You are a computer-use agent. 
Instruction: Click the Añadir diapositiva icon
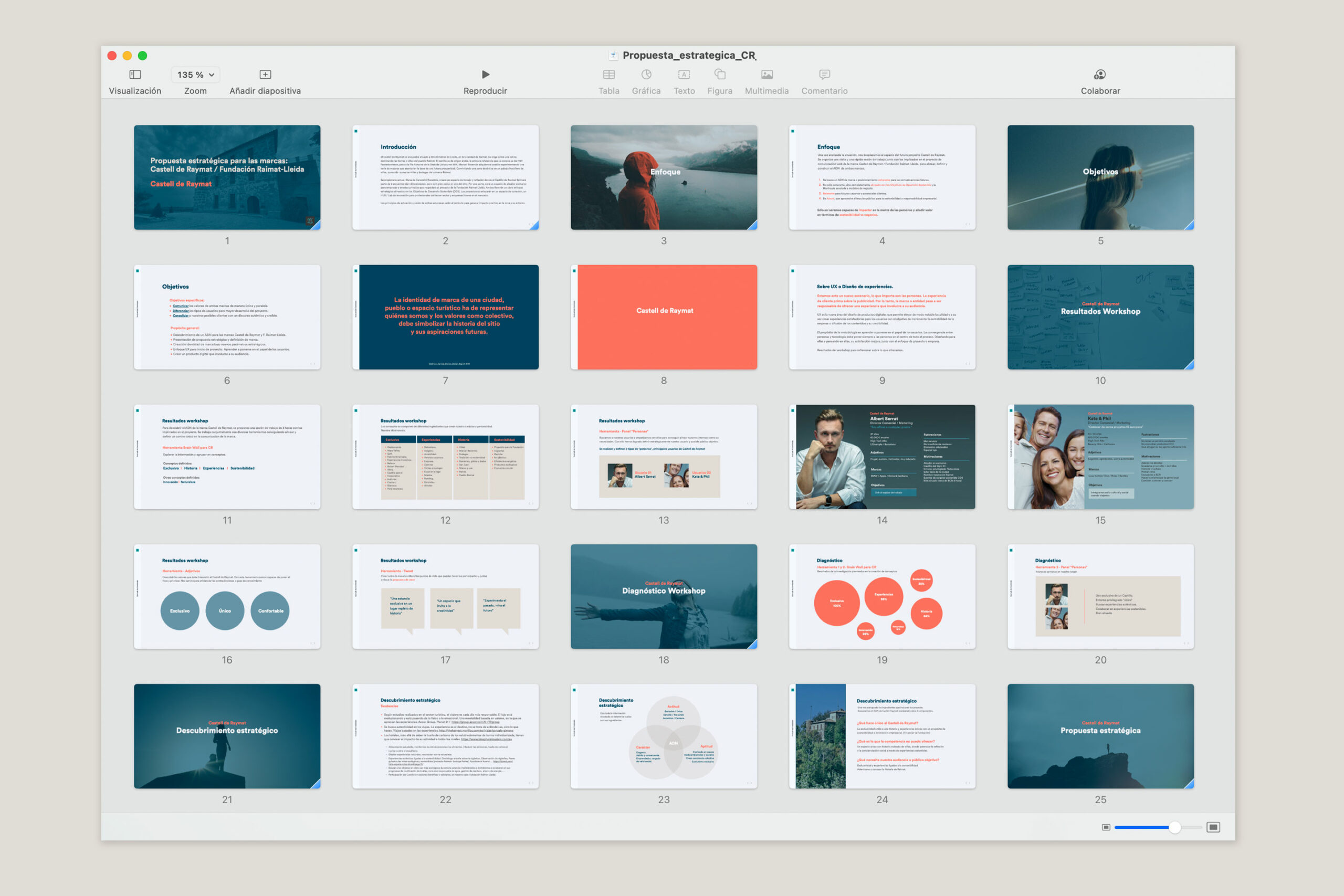click(265, 75)
